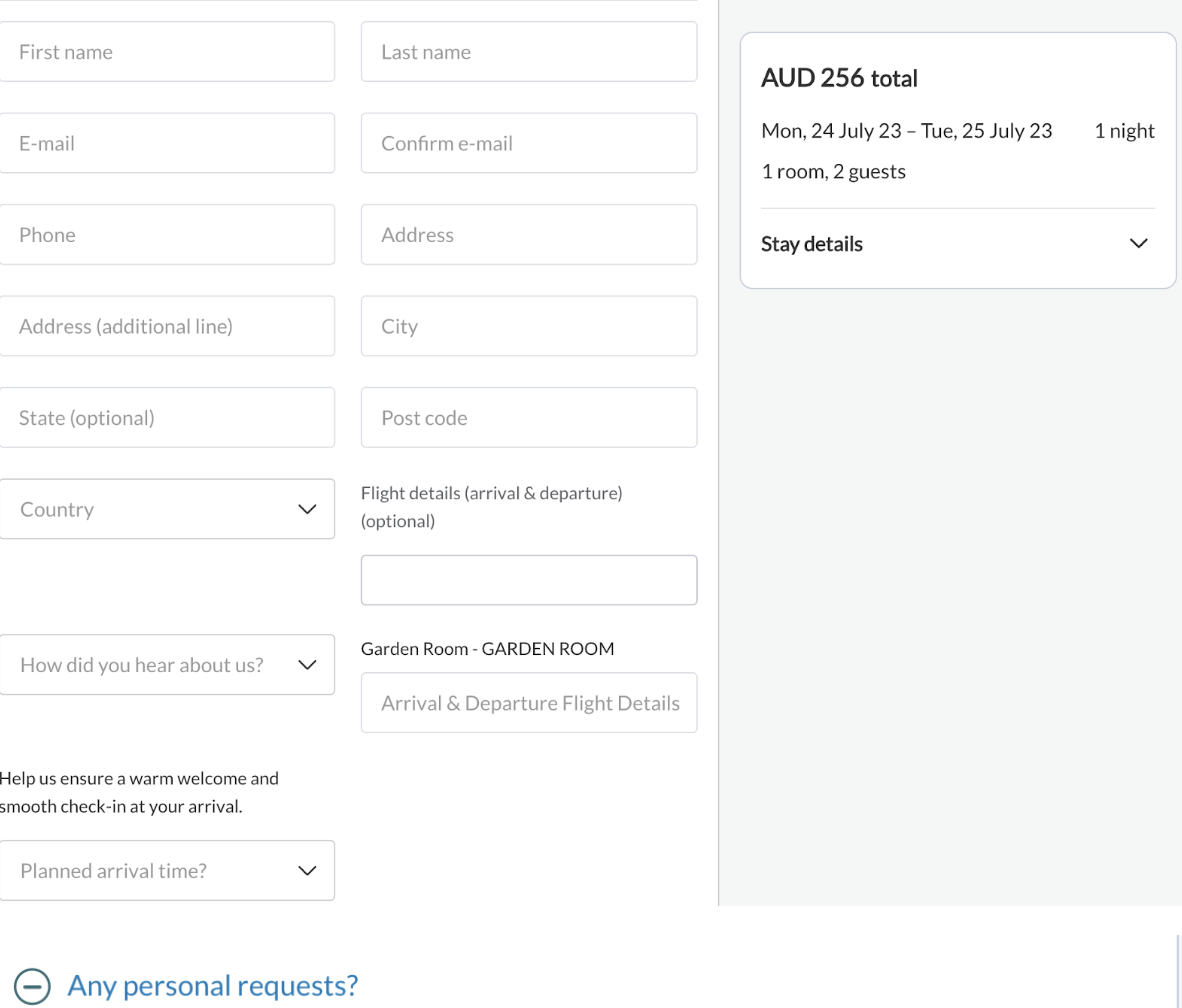Image resolution: width=1182 pixels, height=1008 pixels.
Task: Click Arrival & Departure Flight Details field
Action: coord(528,703)
